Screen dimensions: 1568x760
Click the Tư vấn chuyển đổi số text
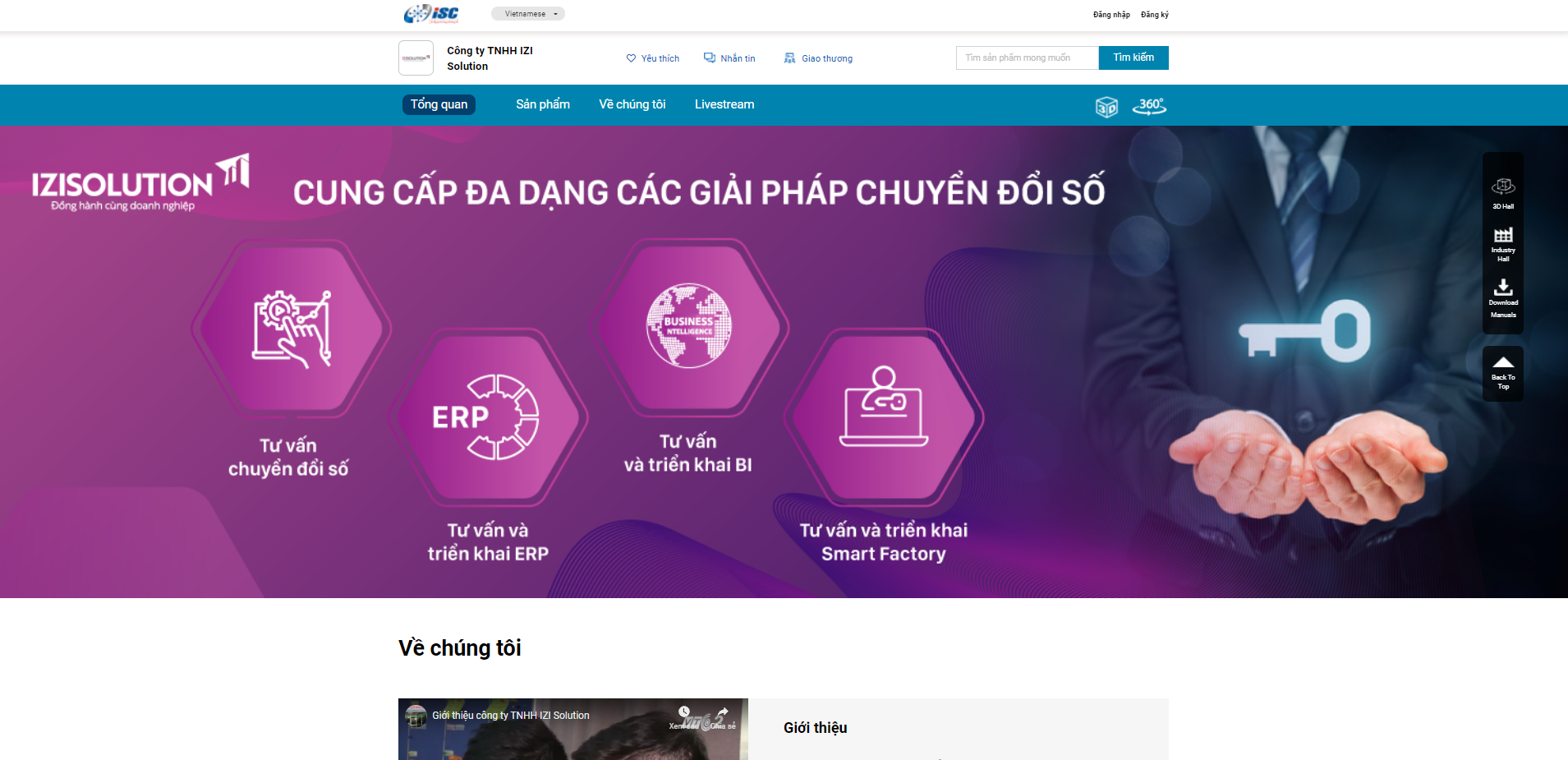pos(288,457)
